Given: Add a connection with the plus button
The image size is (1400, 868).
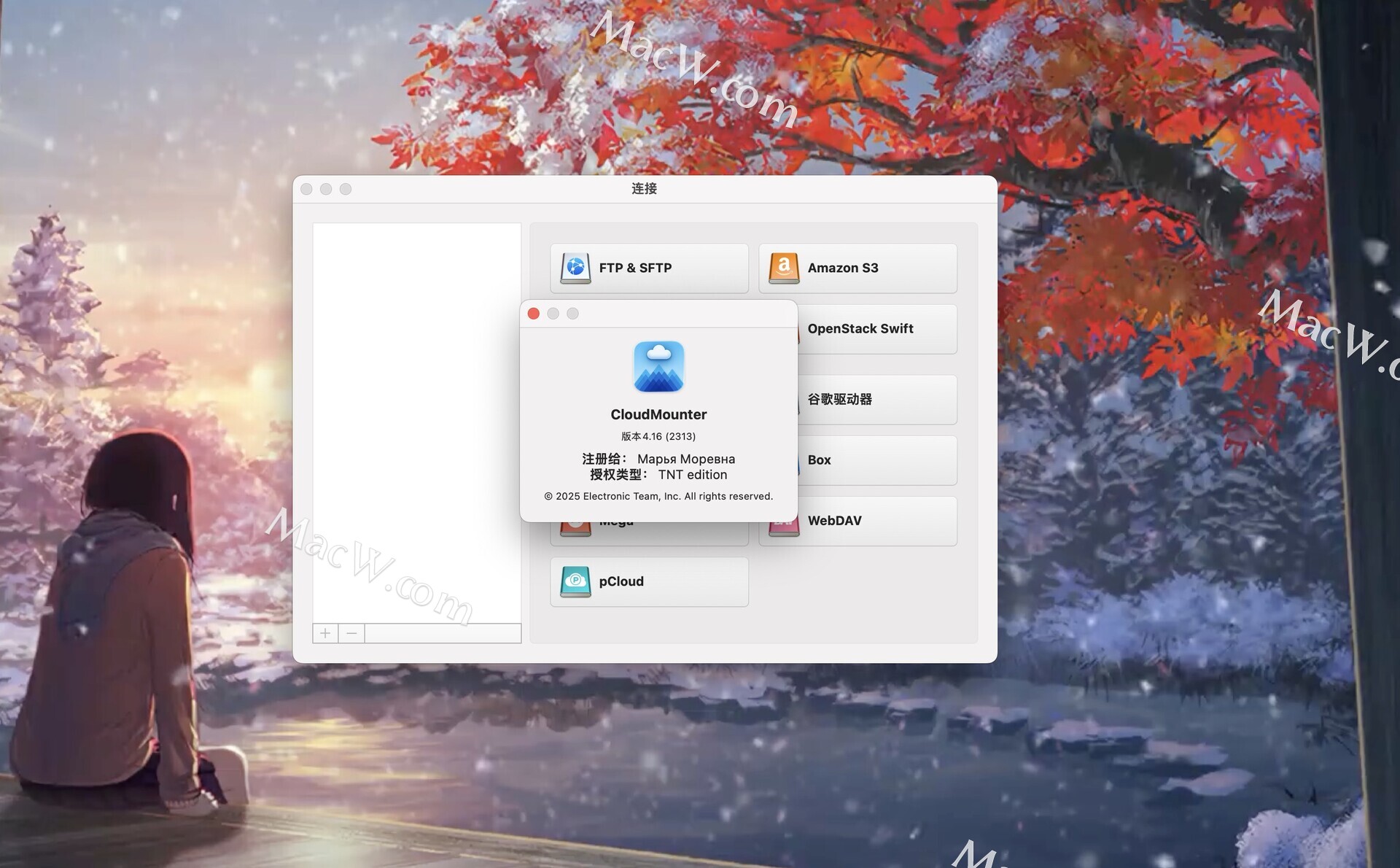Looking at the screenshot, I should 325,633.
